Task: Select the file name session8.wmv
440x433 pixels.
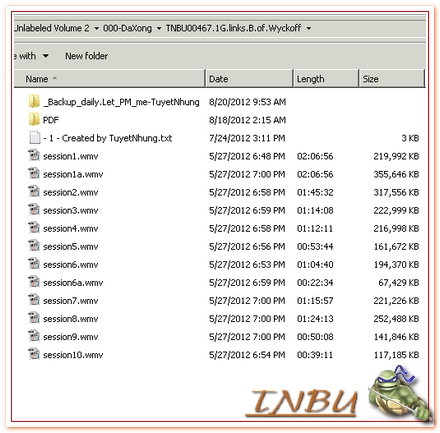Action: 71,319
